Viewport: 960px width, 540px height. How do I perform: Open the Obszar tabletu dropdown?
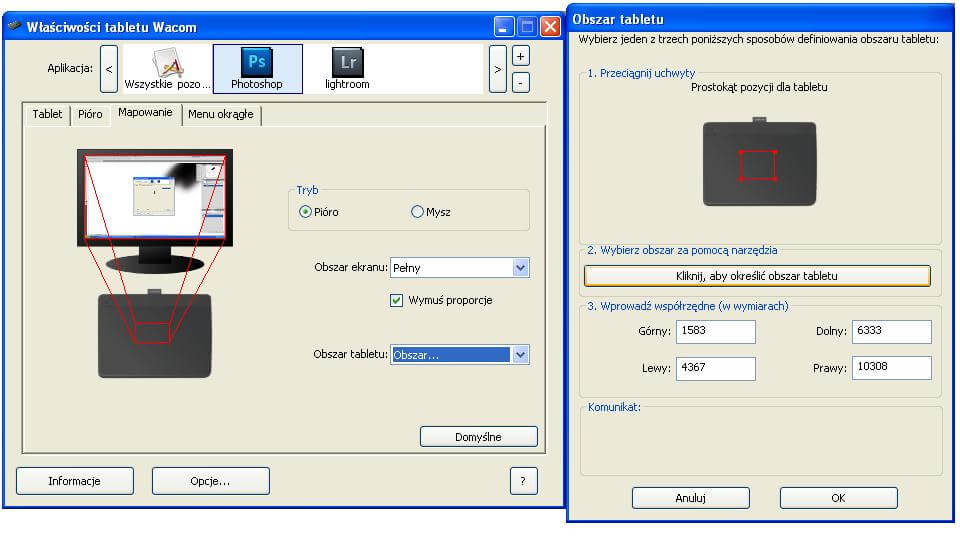pyautogui.click(x=460, y=354)
